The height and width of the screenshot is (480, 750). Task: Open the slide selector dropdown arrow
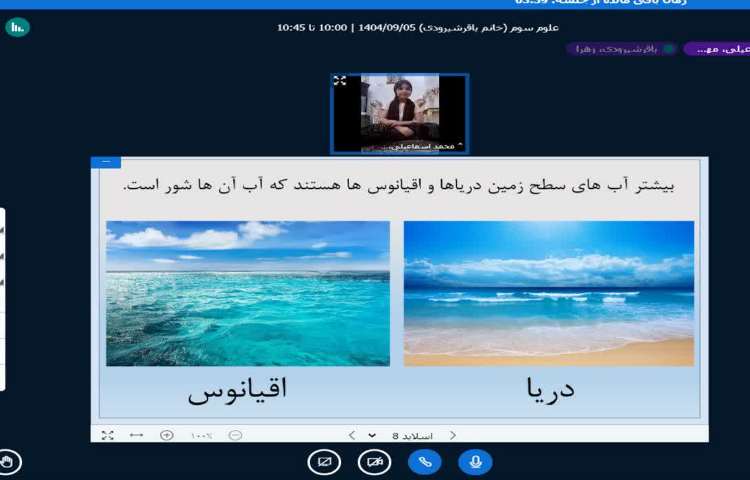pyautogui.click(x=372, y=436)
